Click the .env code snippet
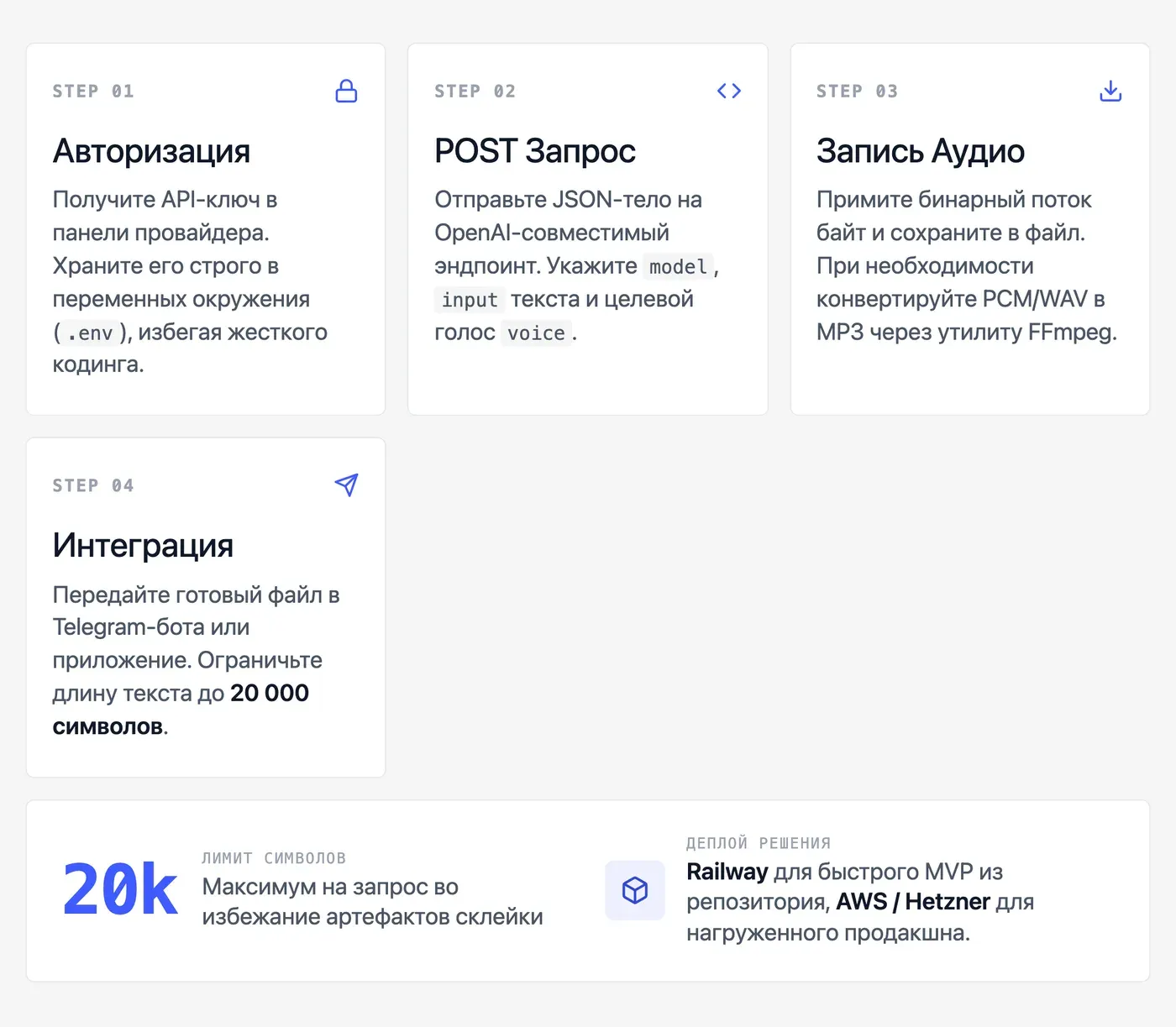Screen dimensions: 1176x1027 tap(90, 333)
